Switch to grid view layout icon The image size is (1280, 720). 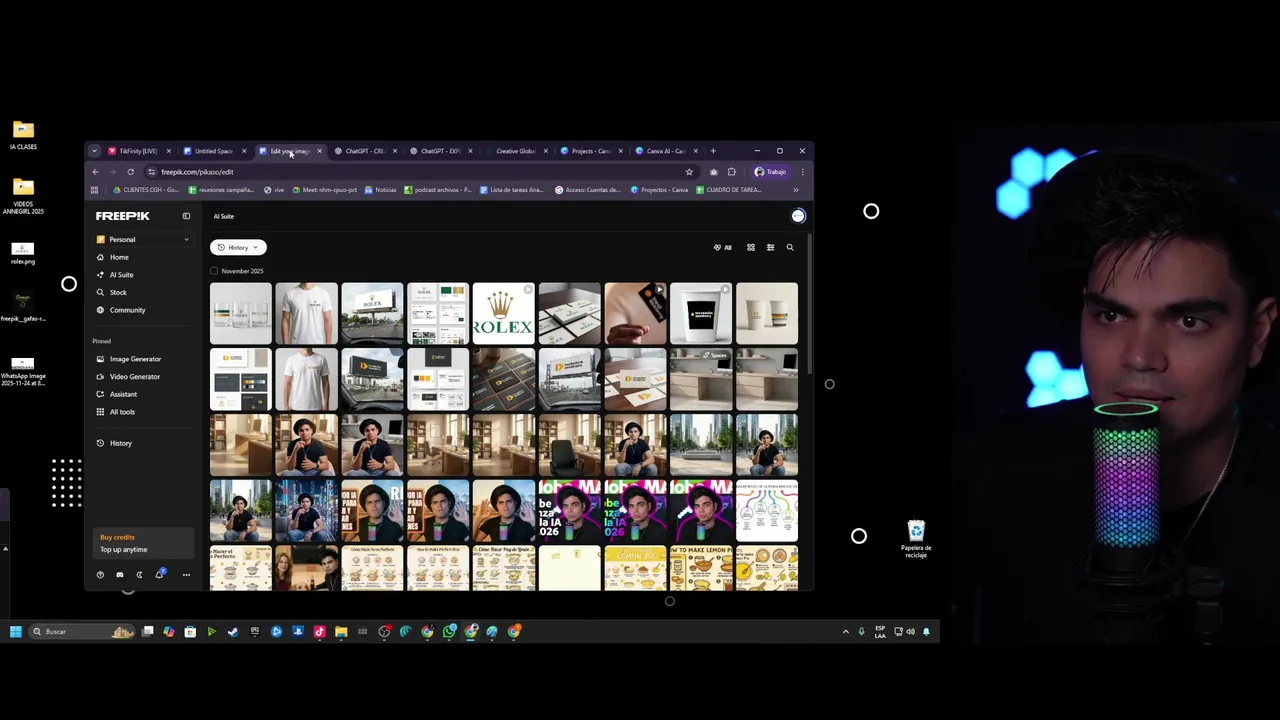pos(751,247)
